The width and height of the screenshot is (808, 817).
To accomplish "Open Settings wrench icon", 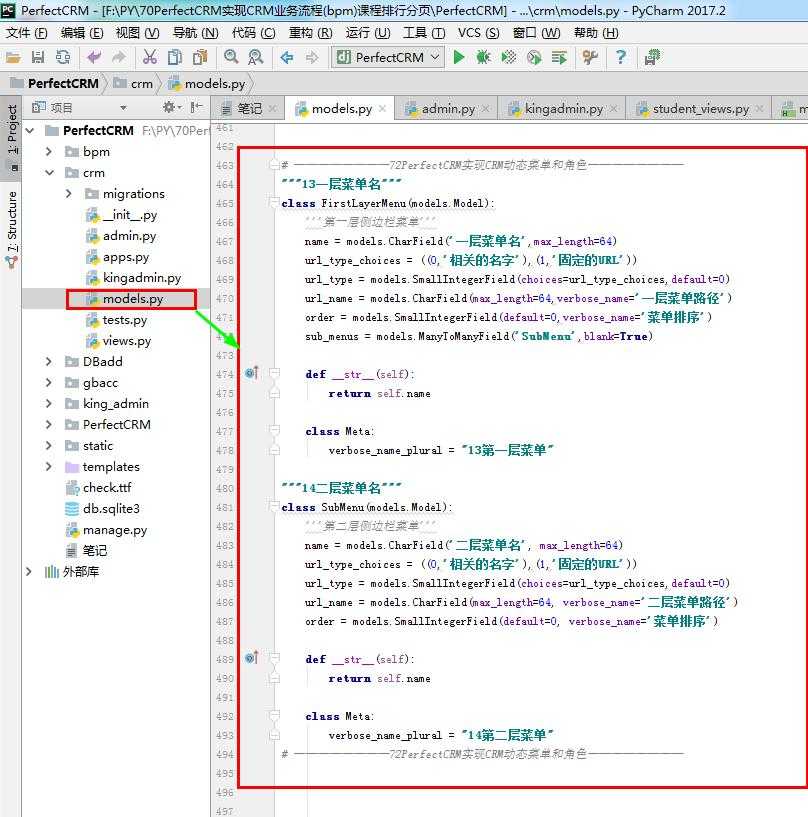I will pos(590,57).
